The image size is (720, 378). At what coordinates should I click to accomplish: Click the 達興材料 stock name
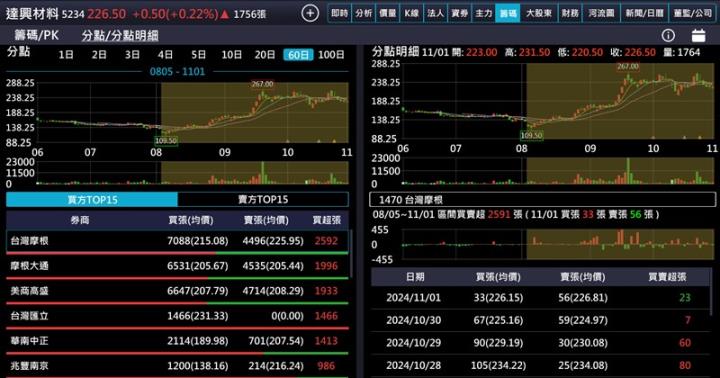(x=32, y=14)
